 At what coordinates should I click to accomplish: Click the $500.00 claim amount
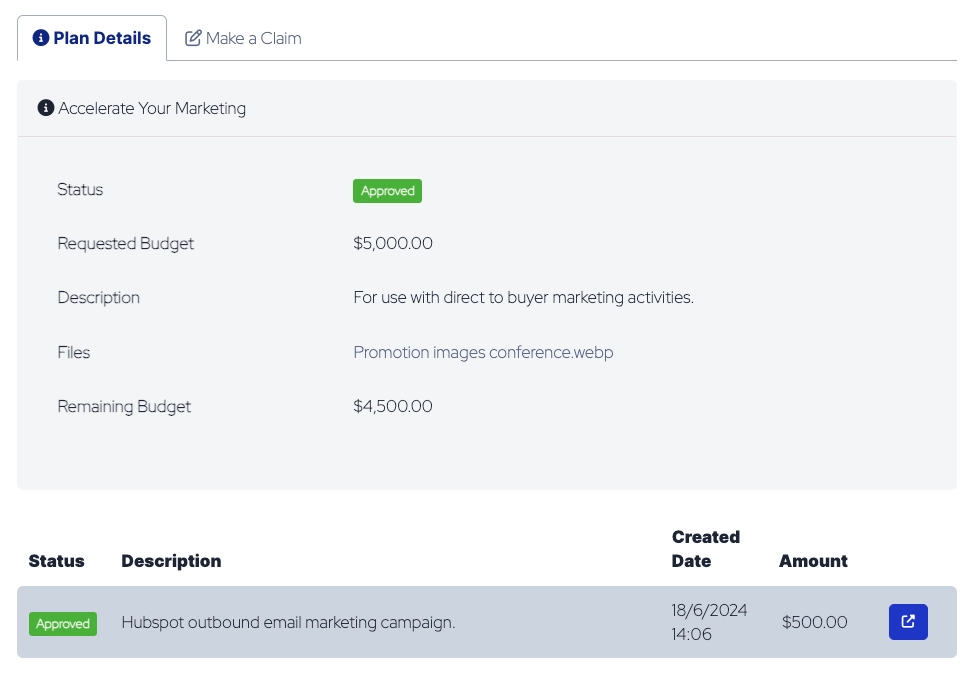(x=814, y=622)
